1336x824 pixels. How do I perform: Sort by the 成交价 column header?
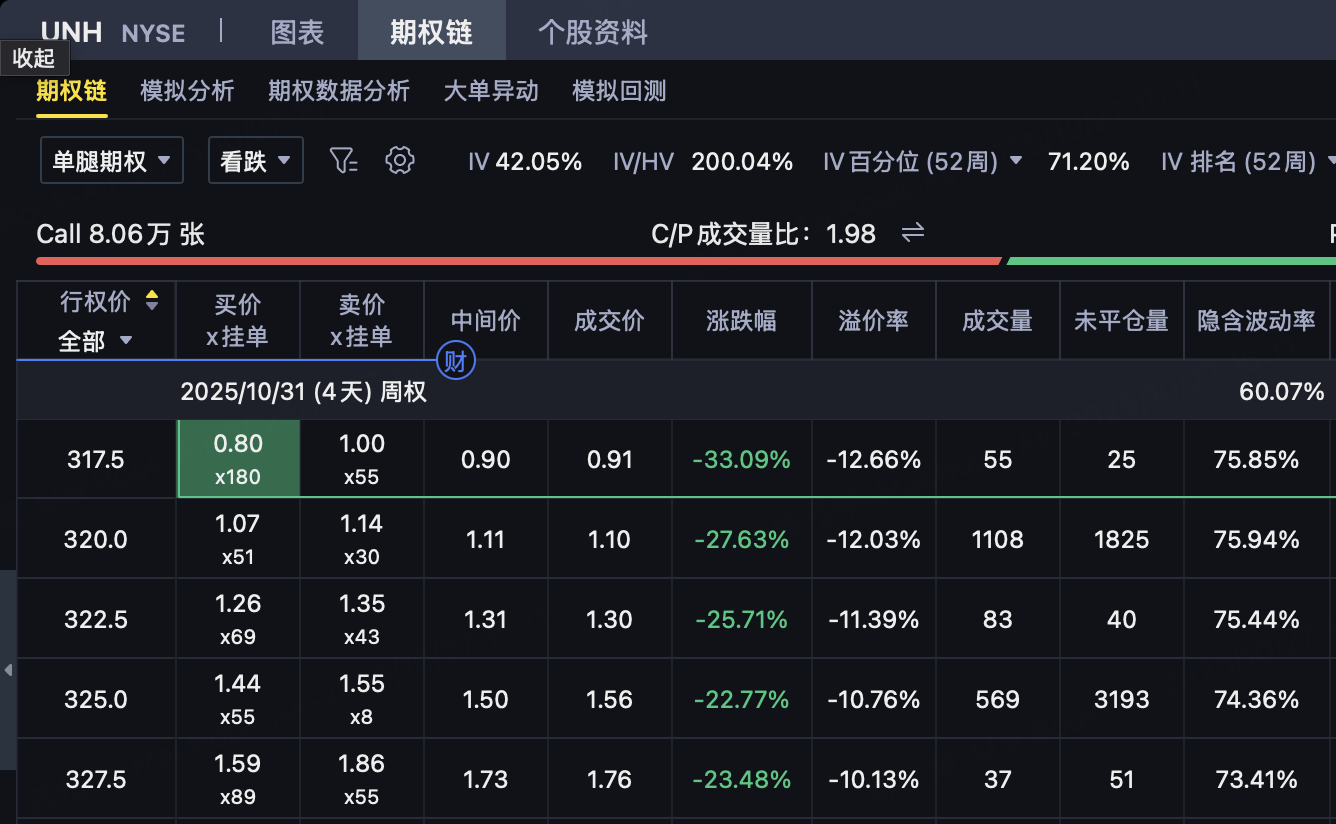pos(610,320)
